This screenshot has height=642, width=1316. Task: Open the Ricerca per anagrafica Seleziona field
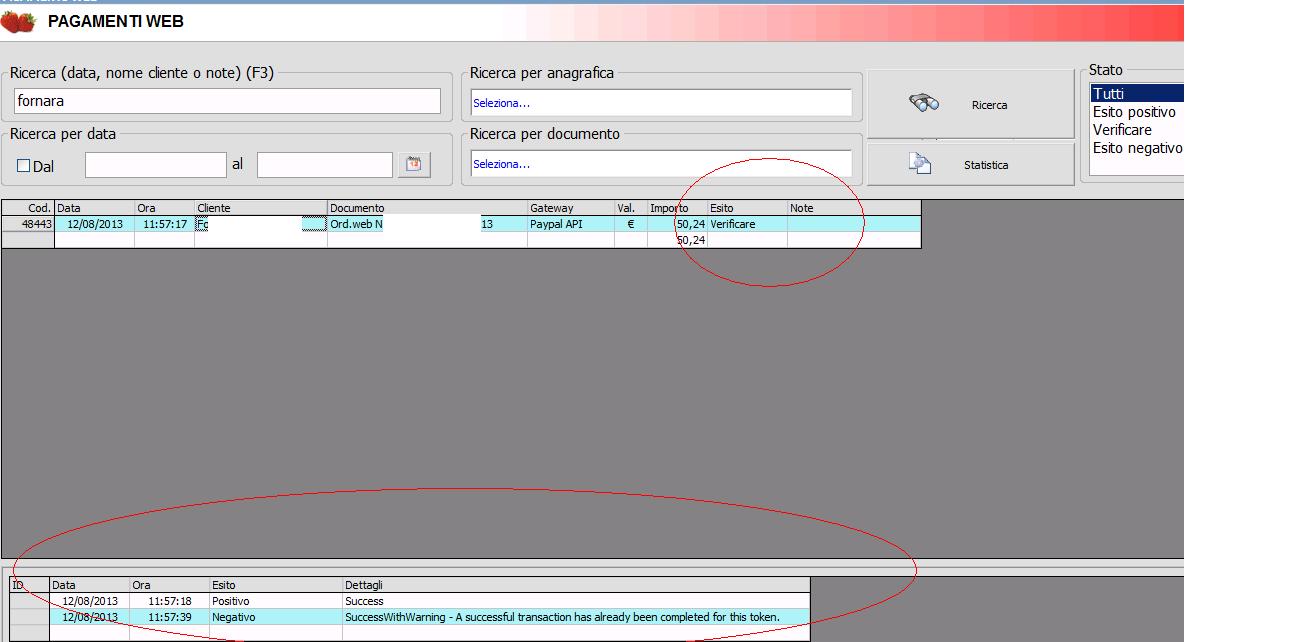pos(661,102)
